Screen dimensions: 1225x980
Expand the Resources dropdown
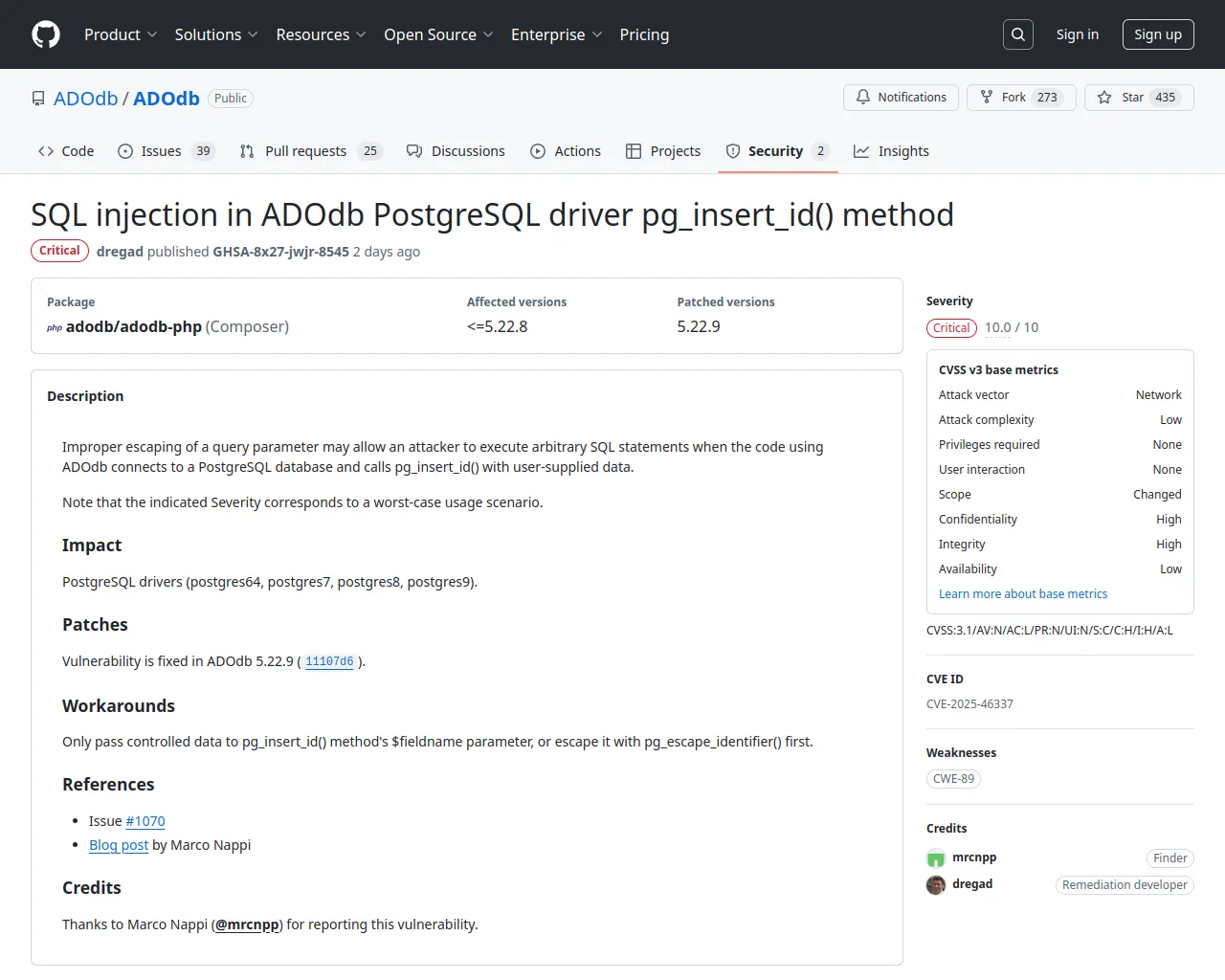pyautogui.click(x=321, y=34)
